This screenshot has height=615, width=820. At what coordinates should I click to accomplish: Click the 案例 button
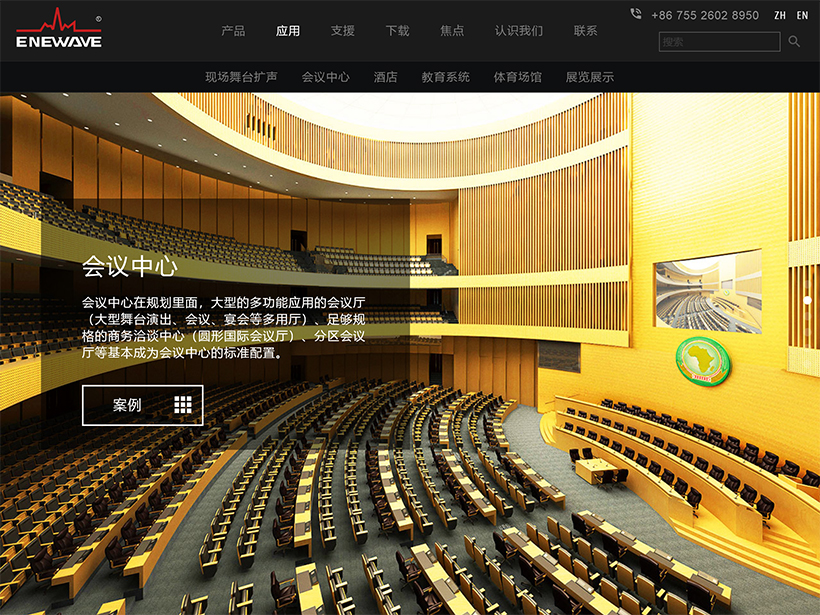(x=142, y=405)
